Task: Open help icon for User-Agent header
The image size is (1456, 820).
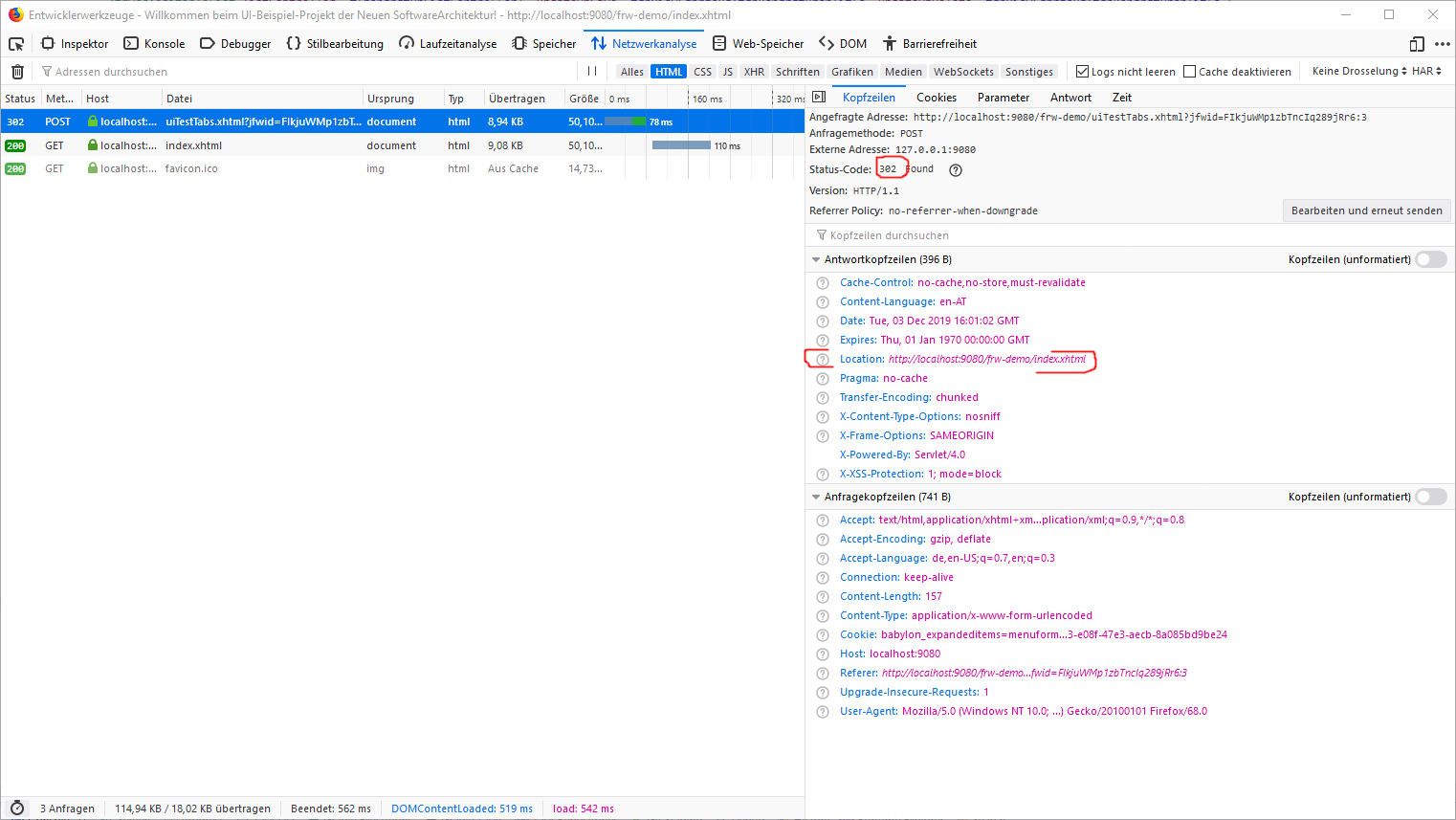Action: tap(823, 712)
